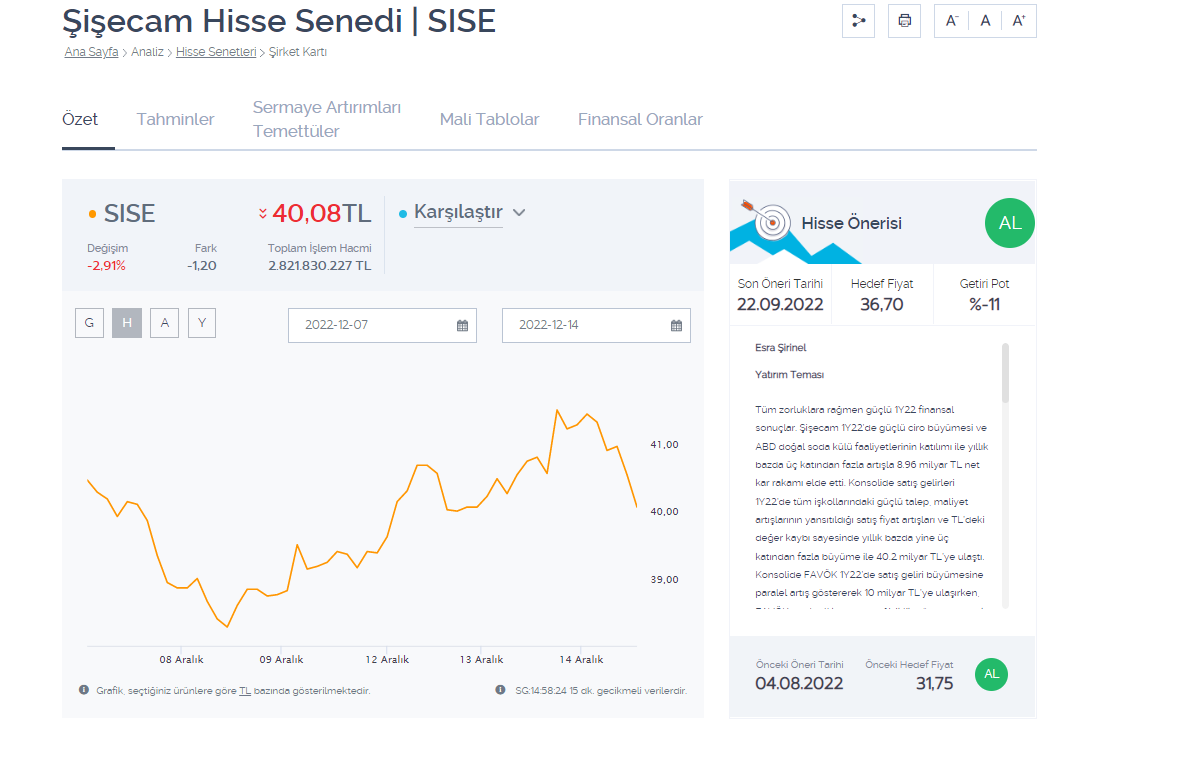This screenshot has height=760, width=1188.
Task: Select daily G chart period
Action: tap(89, 323)
